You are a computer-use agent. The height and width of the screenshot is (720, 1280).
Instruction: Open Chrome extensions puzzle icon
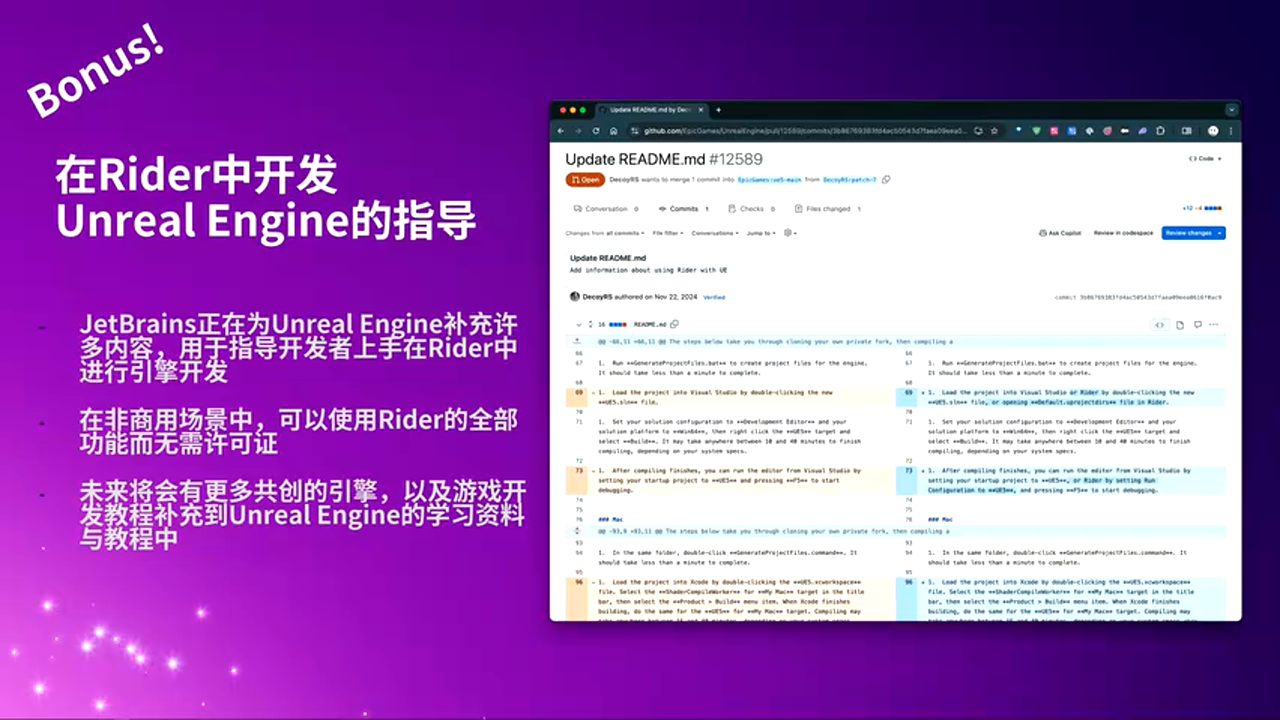pos(1160,130)
